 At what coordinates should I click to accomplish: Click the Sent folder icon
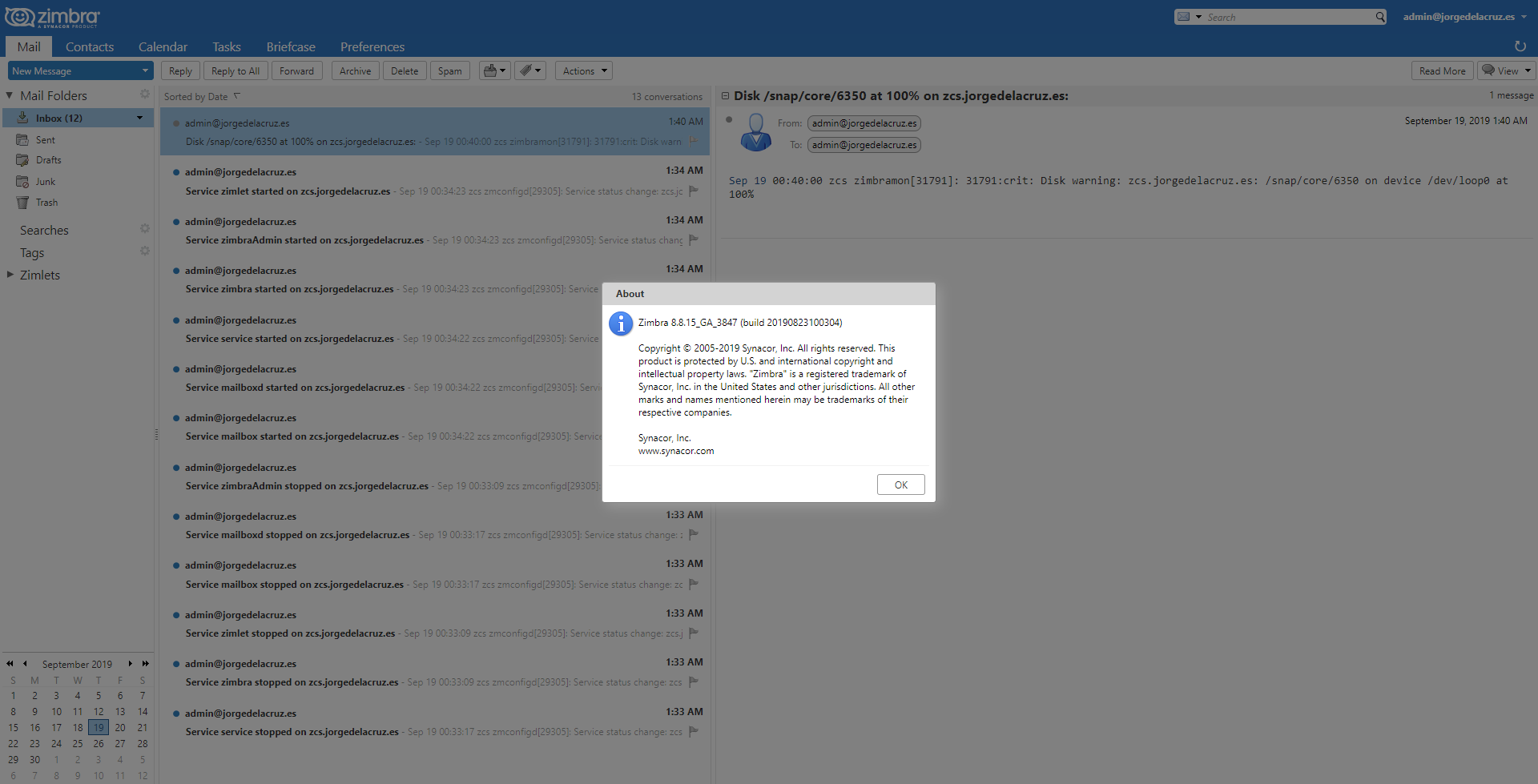click(22, 139)
